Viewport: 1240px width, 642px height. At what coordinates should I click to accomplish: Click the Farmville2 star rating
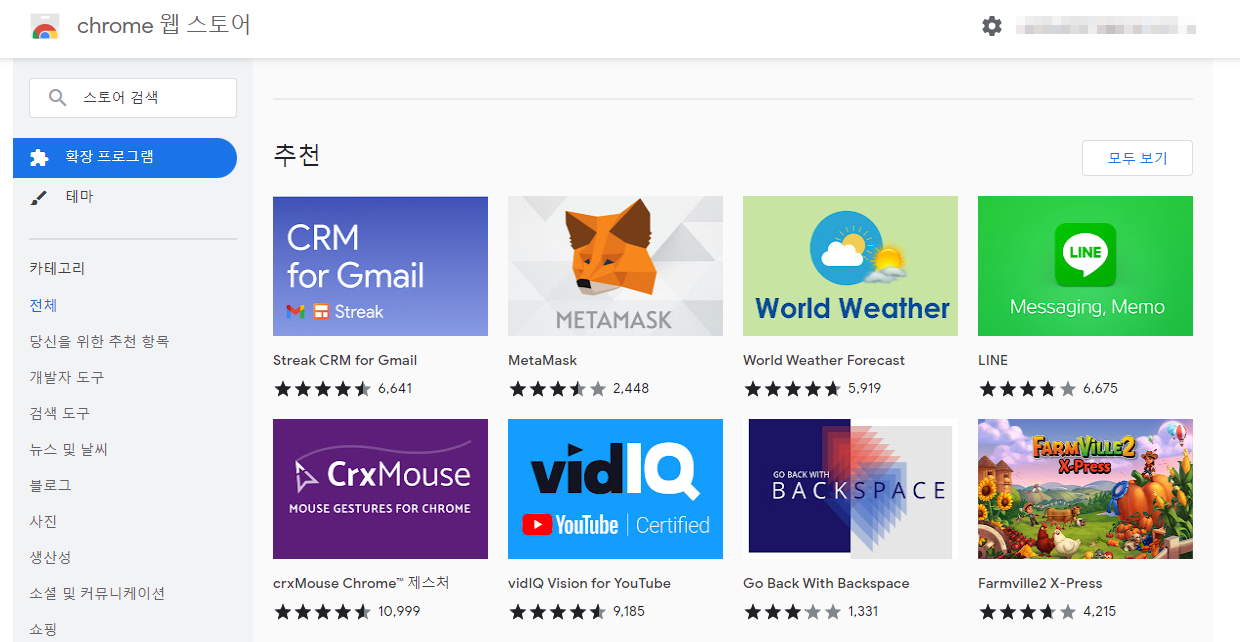tap(1027, 611)
